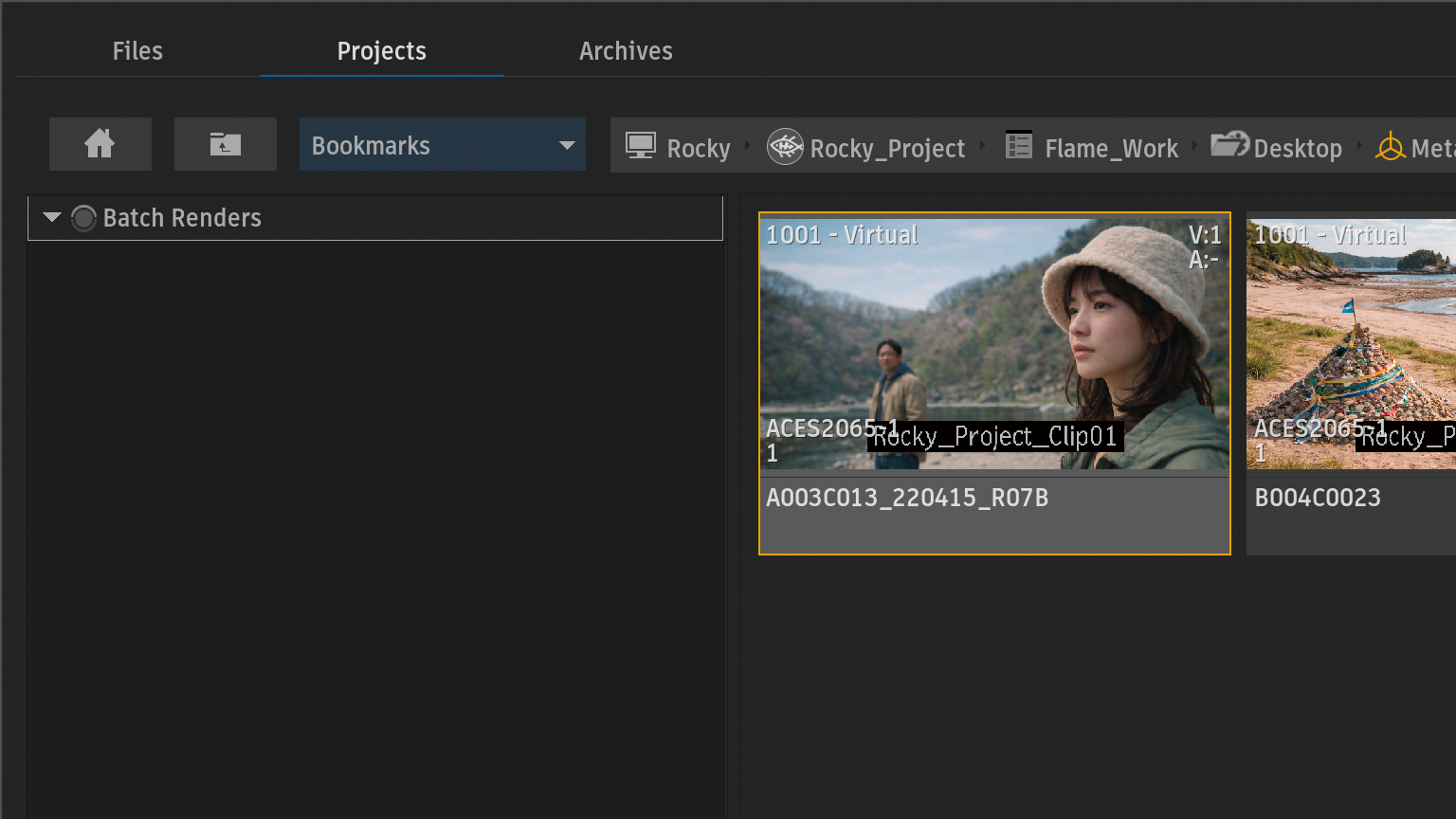1456x819 pixels.
Task: Select the Projects tab
Action: tap(381, 51)
